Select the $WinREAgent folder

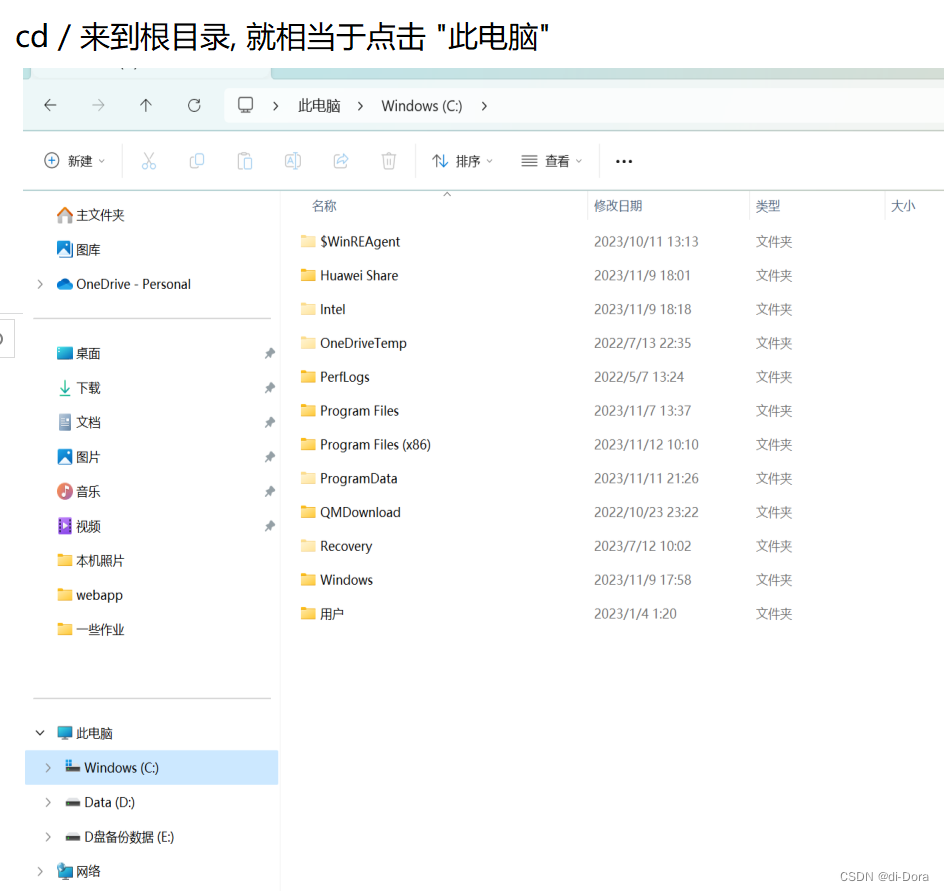[350, 241]
